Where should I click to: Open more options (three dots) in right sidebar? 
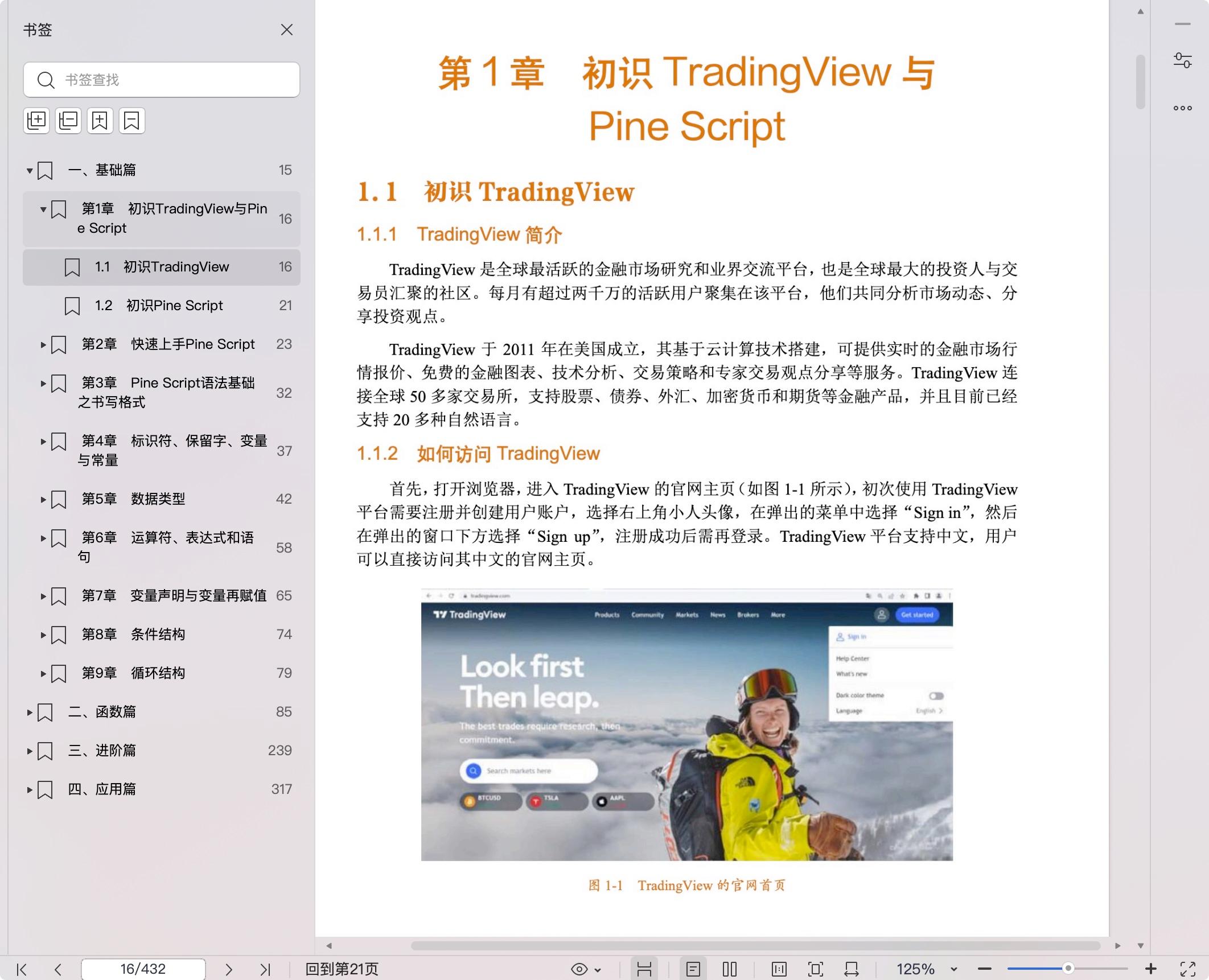pyautogui.click(x=1182, y=108)
